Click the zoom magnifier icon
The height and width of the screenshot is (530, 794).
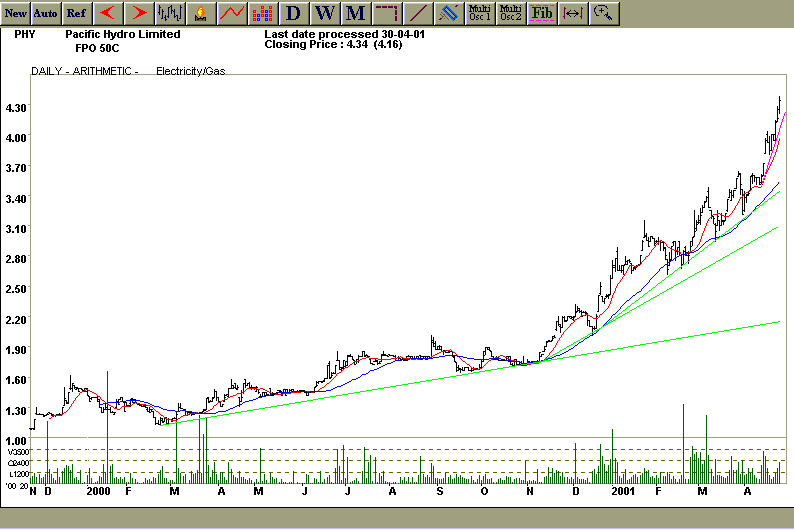point(603,13)
